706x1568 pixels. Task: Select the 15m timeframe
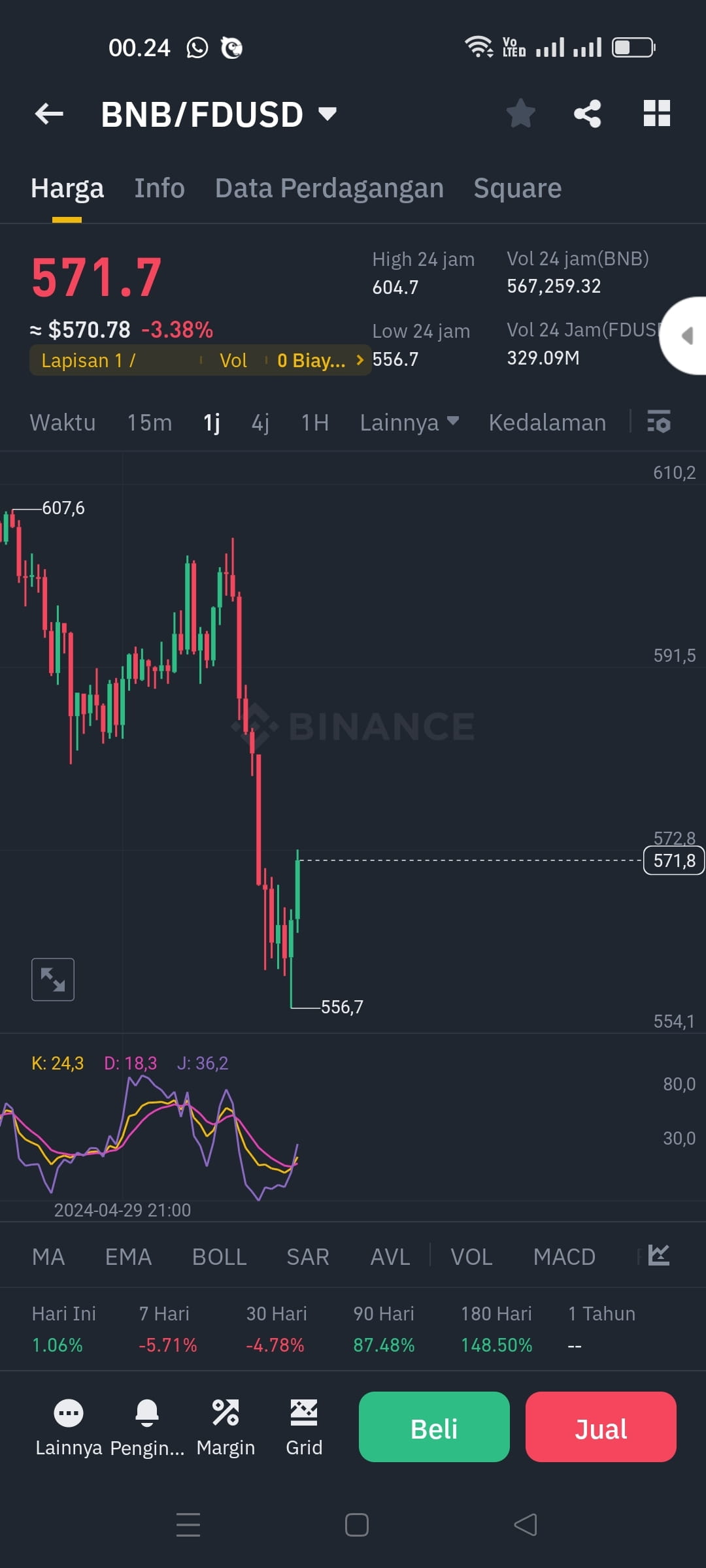pos(149,423)
